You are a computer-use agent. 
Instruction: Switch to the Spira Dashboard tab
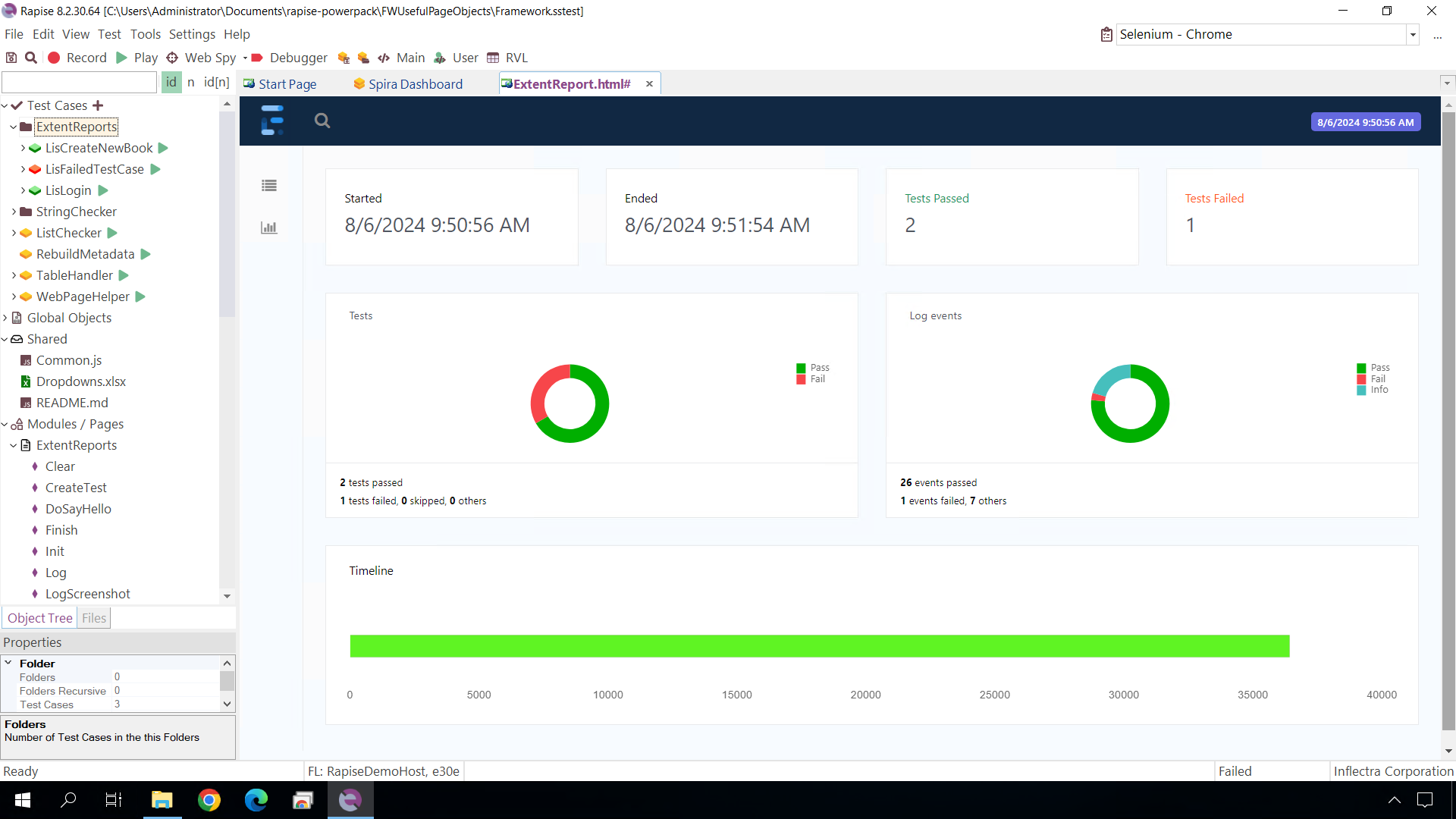point(416,83)
